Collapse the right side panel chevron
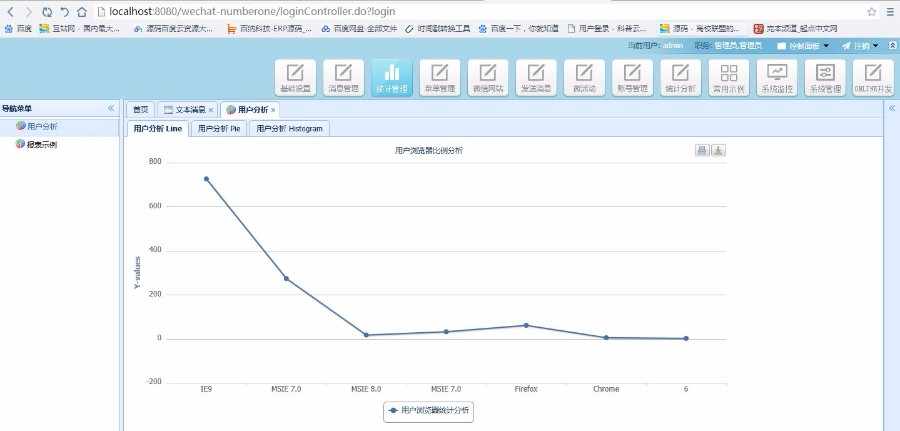Viewport: 900px width, 431px height. click(892, 108)
